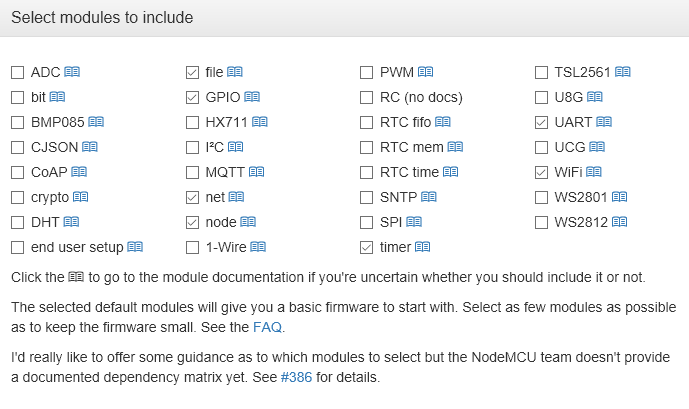Check the SPI module checkbox
The height and width of the screenshot is (409, 689).
pyautogui.click(x=367, y=223)
